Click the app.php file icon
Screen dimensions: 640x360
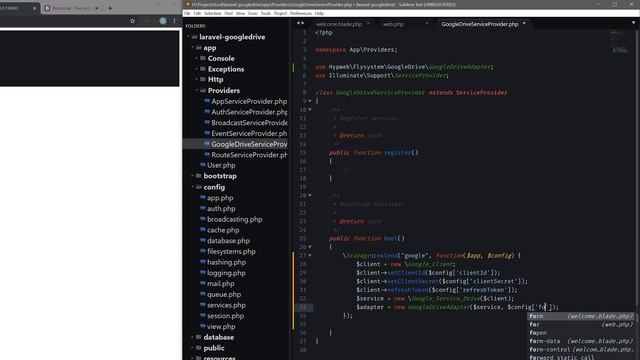click(203, 198)
